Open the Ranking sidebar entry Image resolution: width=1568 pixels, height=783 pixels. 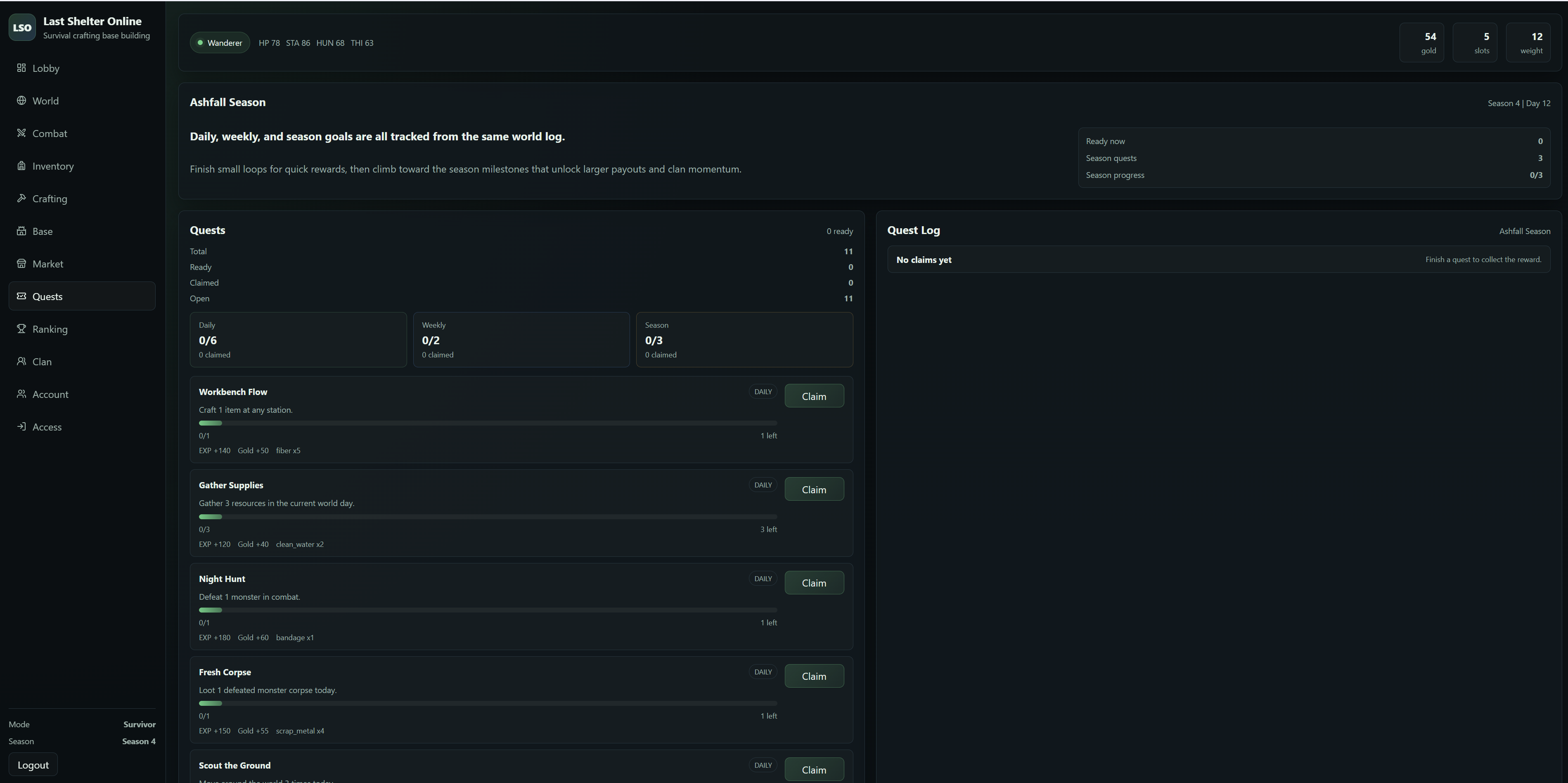point(82,329)
